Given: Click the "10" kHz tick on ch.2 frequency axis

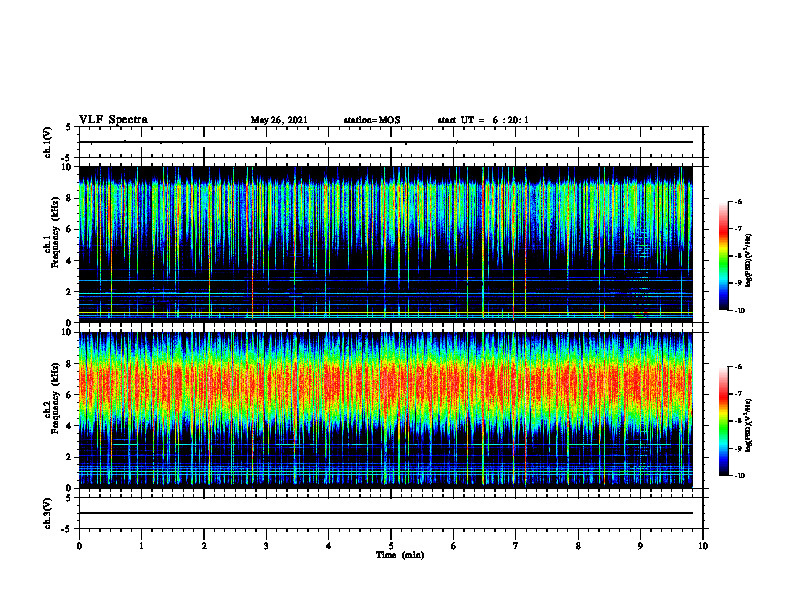Looking at the screenshot, I should [68, 332].
